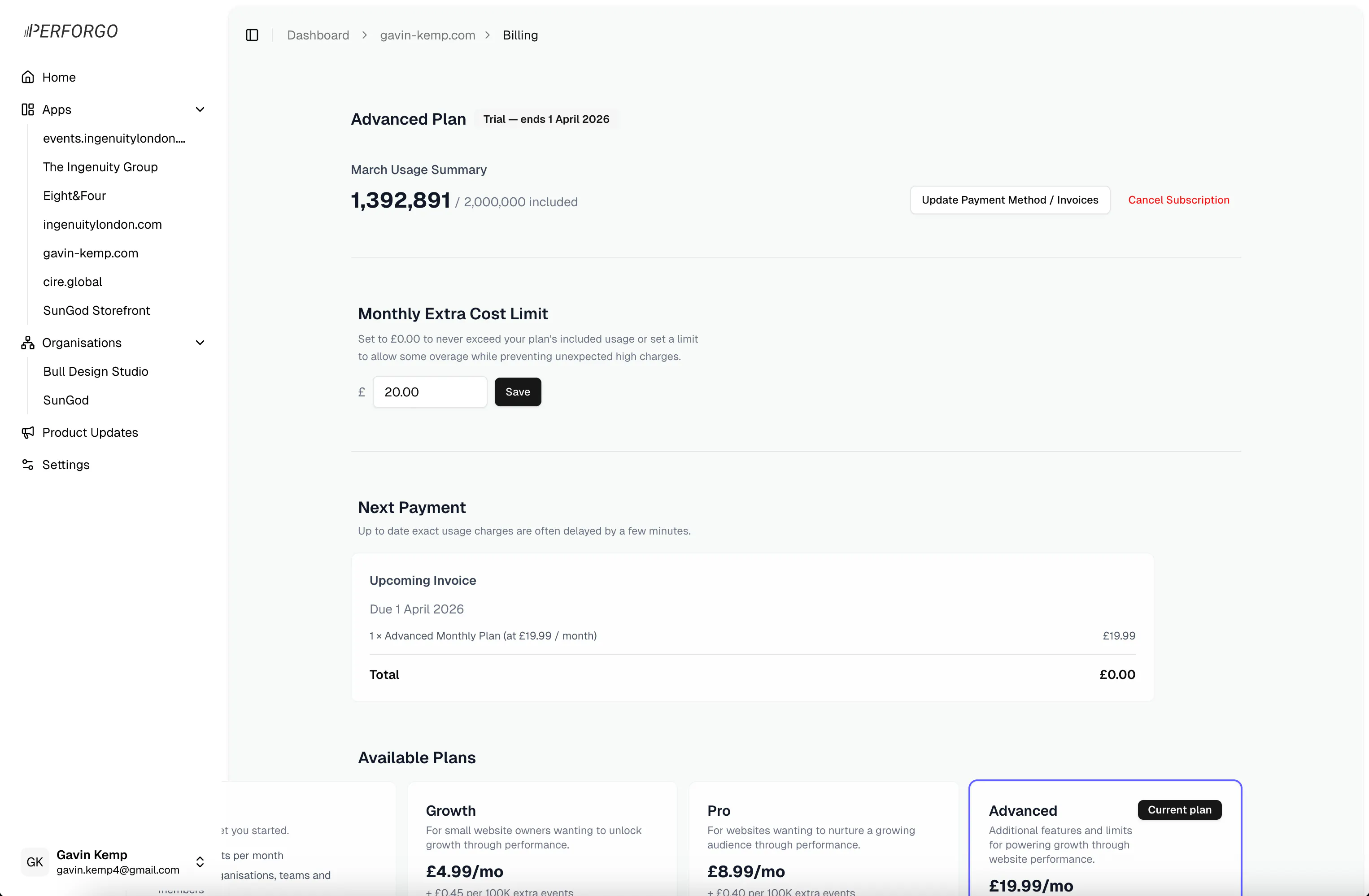This screenshot has height=896, width=1369.
Task: Click the Perforgo logo
Action: pos(71,31)
